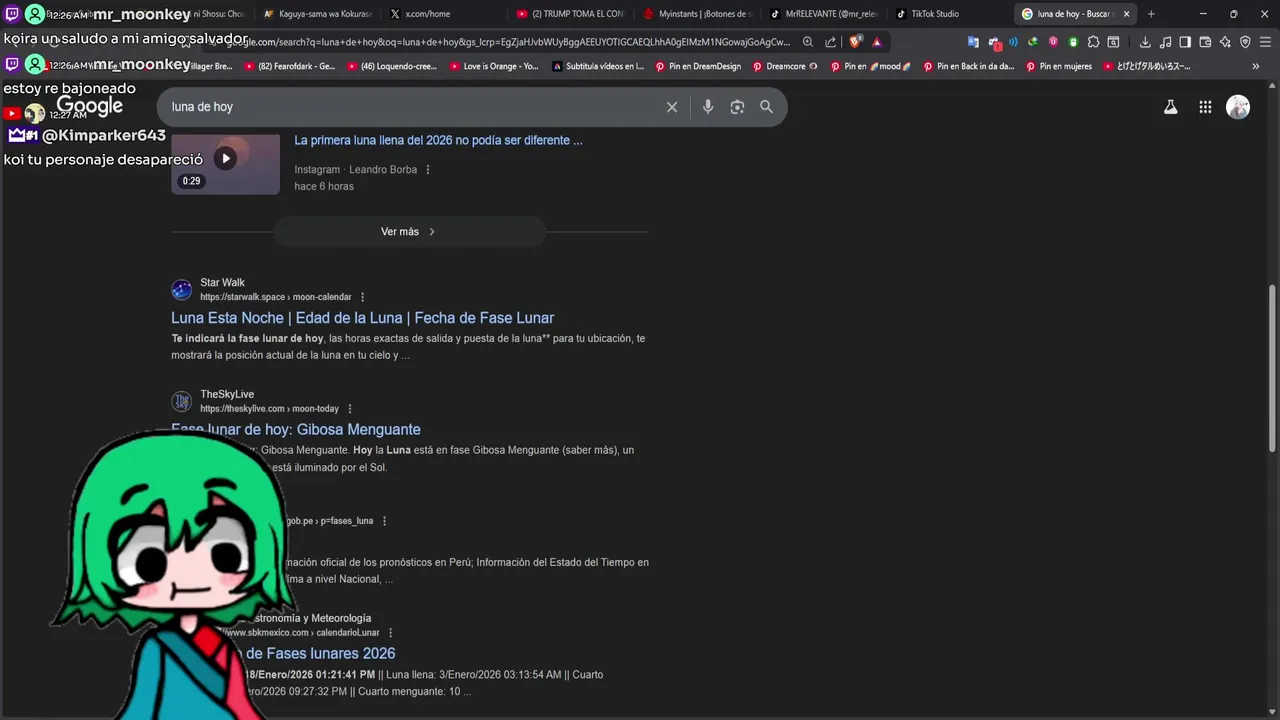1280x720 pixels.
Task: Open the Brave Rewards triangle icon
Action: [x=876, y=42]
